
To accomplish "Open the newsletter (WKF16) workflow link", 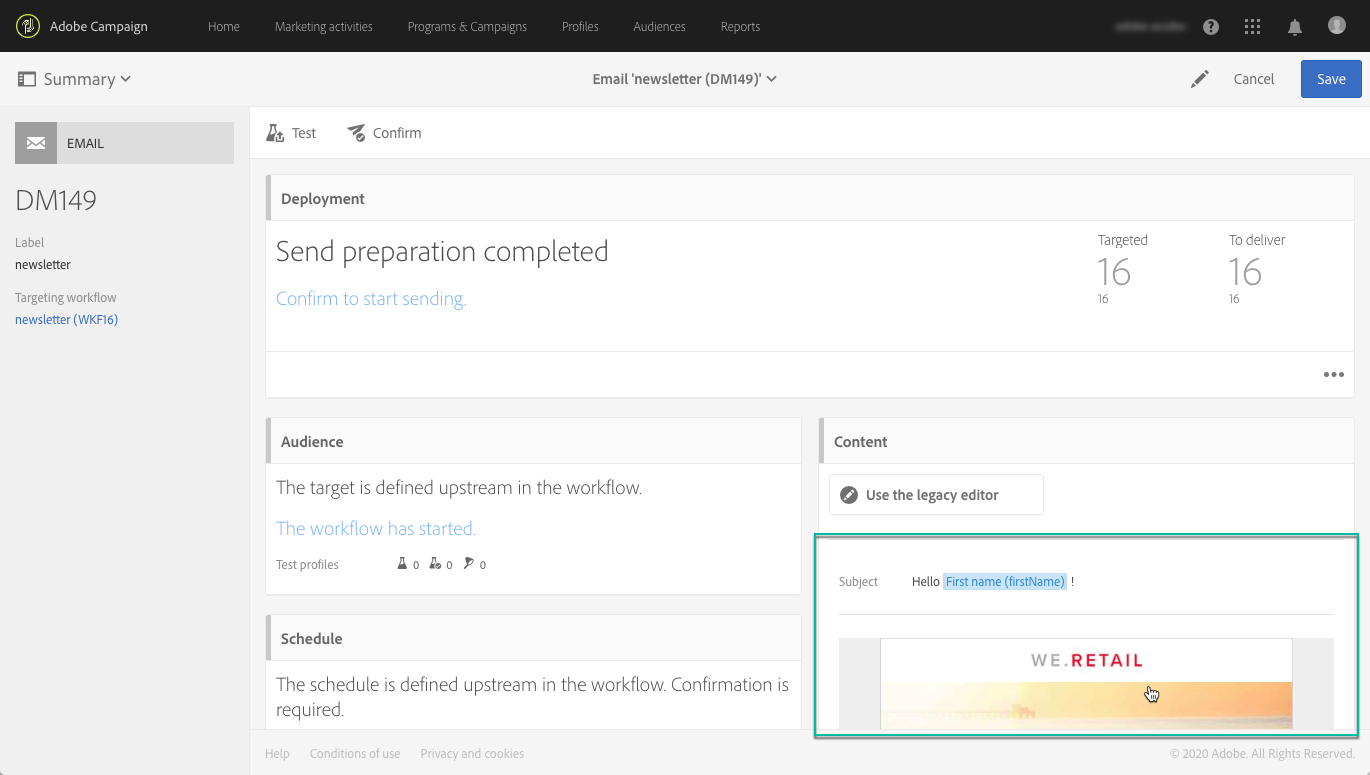I will [66, 320].
